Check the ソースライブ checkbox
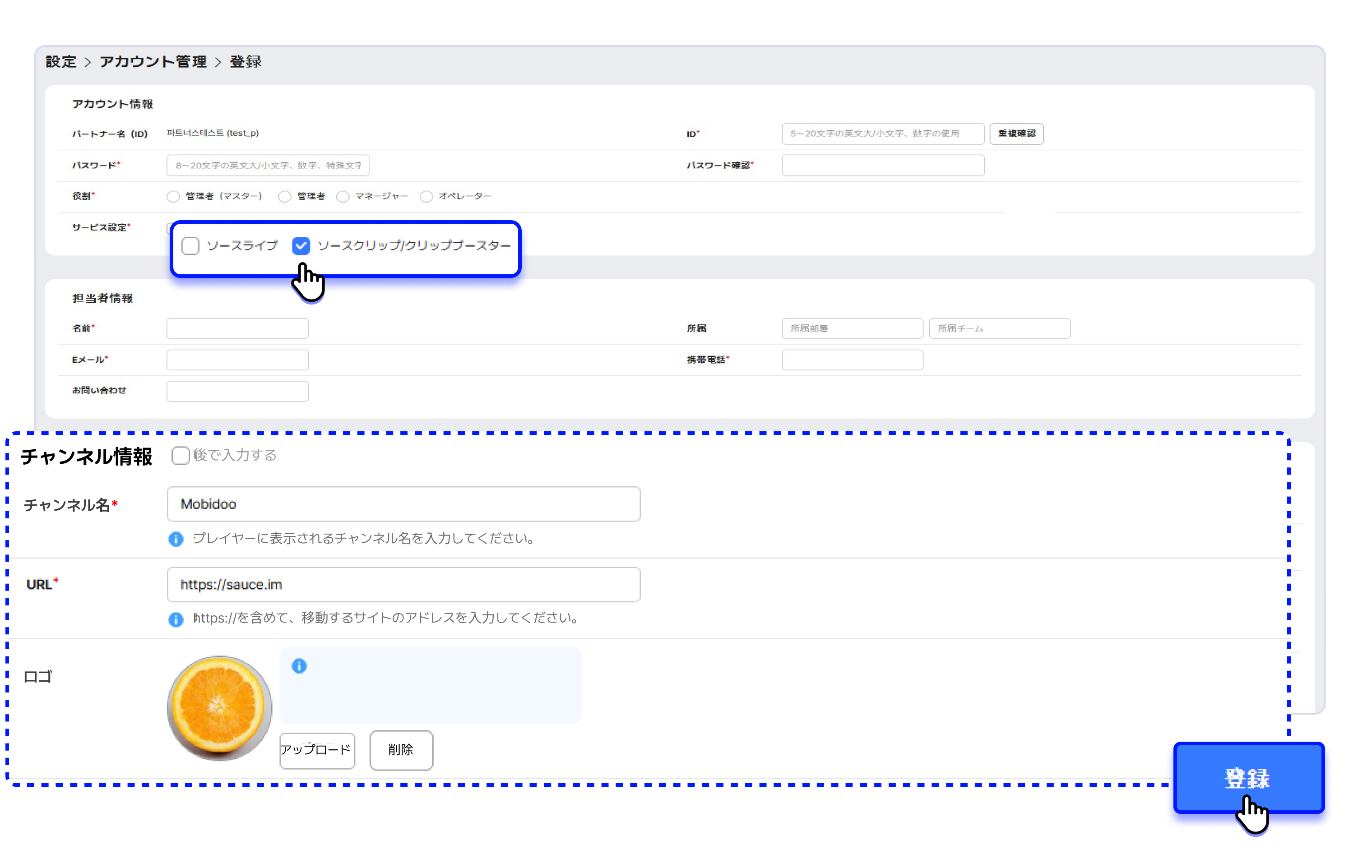 (x=190, y=246)
